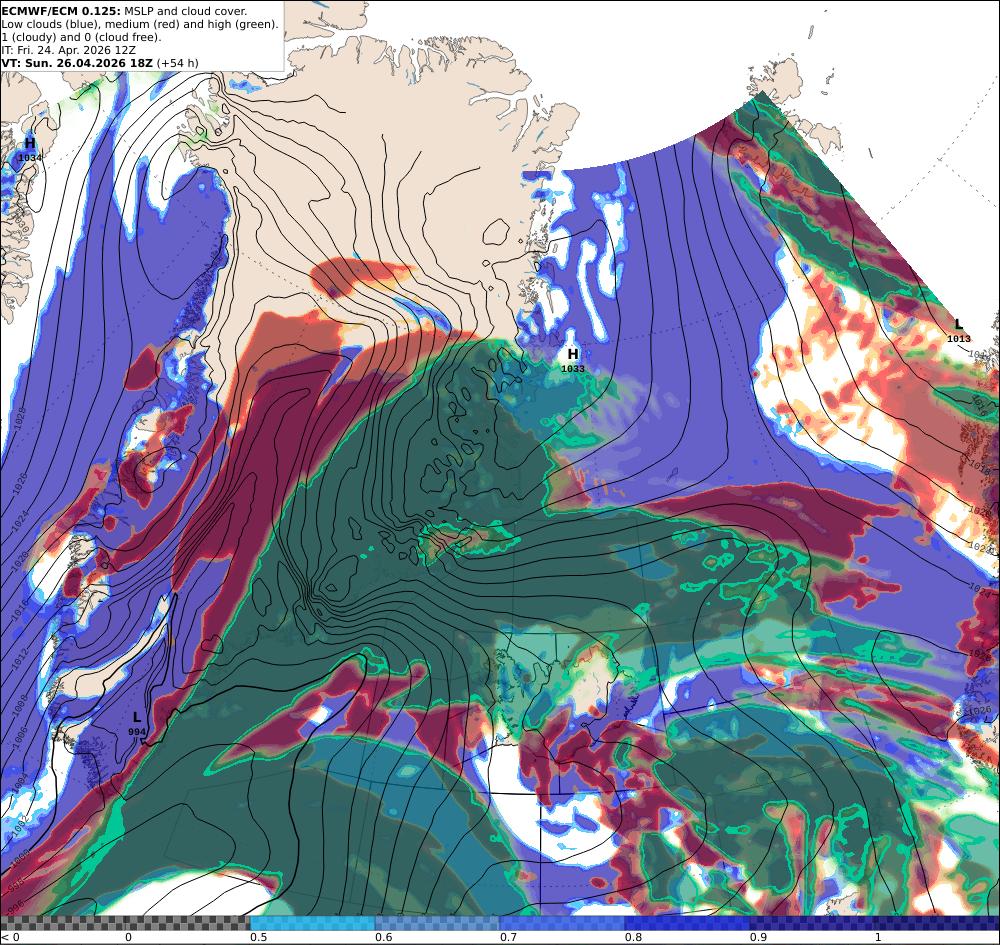Click the '1 (cloudy) and 0 (cloud free).' line

click(81, 37)
